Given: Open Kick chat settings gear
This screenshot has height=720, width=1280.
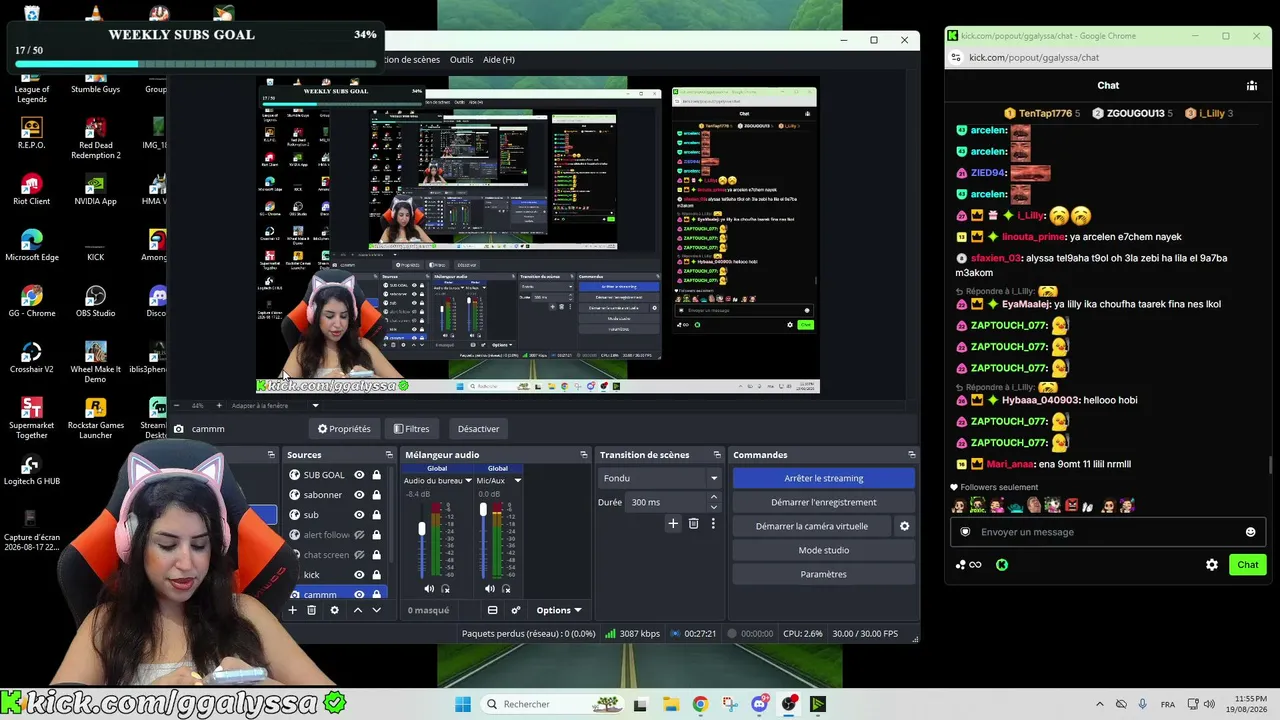Looking at the screenshot, I should (1212, 565).
